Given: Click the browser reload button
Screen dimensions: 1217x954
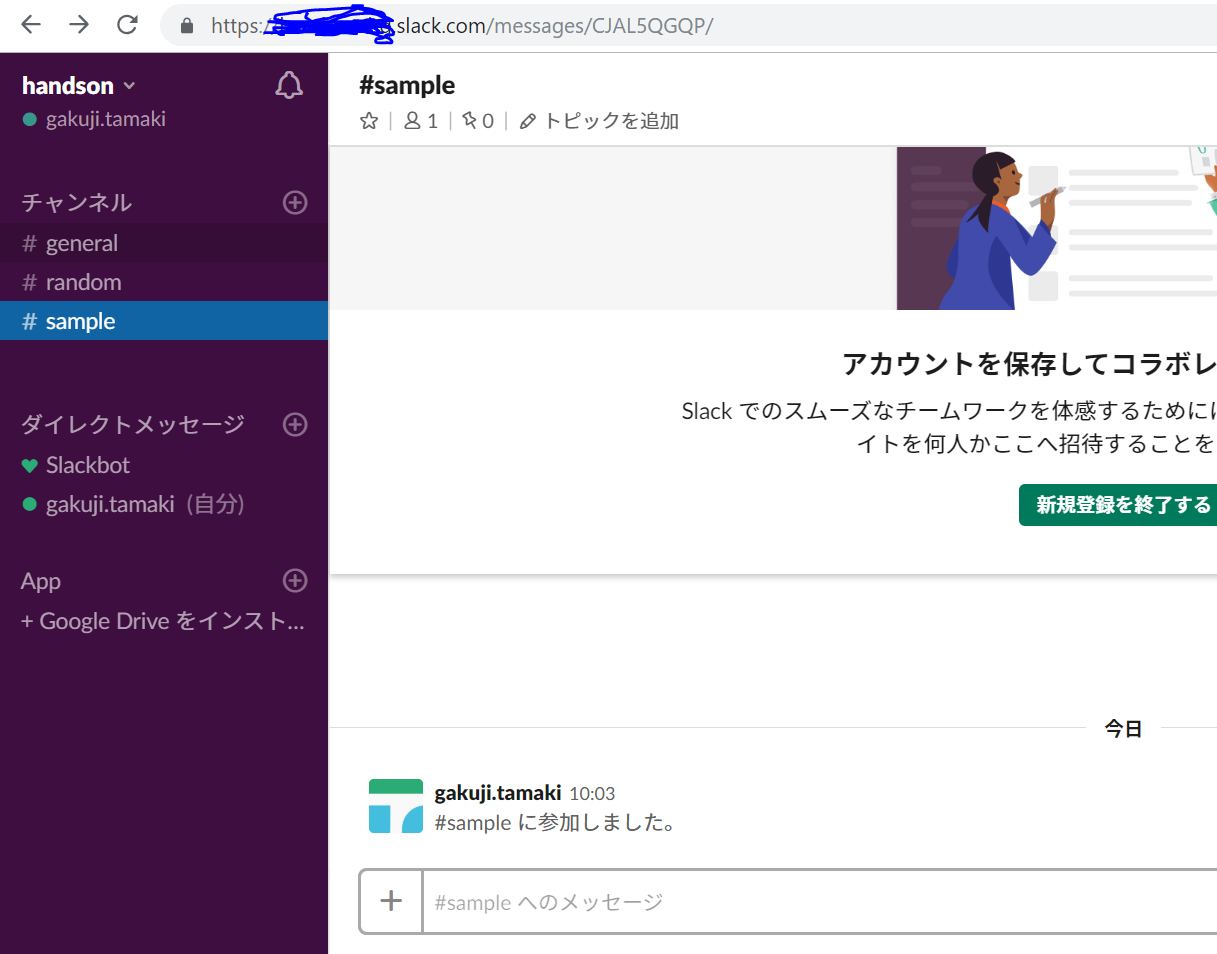Looking at the screenshot, I should tap(127, 25).
